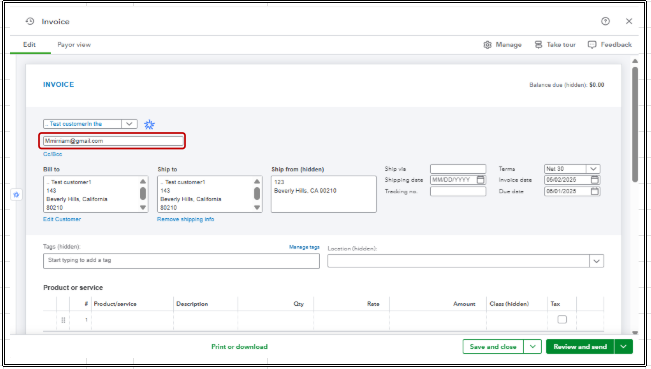The width and height of the screenshot is (651, 369).
Task: Switch to the Payor view tab
Action: click(74, 44)
